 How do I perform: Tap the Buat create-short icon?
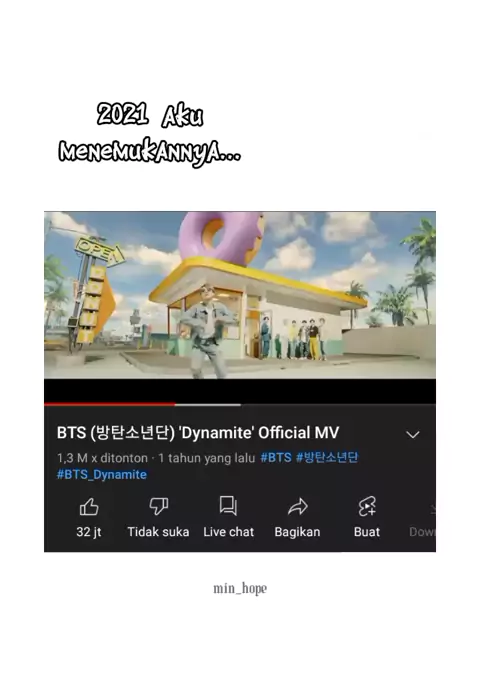(x=367, y=506)
